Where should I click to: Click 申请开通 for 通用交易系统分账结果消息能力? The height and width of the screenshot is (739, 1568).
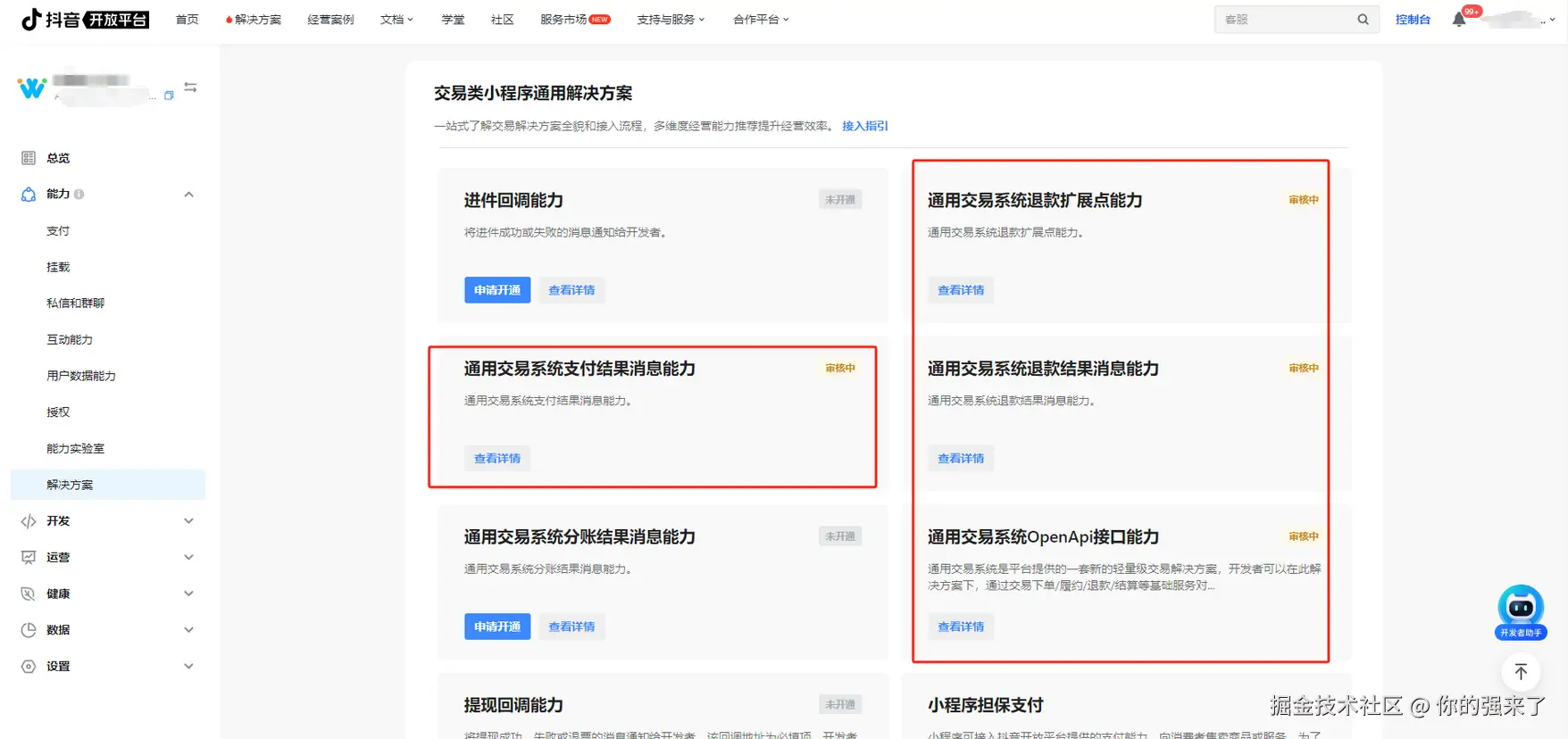click(497, 627)
